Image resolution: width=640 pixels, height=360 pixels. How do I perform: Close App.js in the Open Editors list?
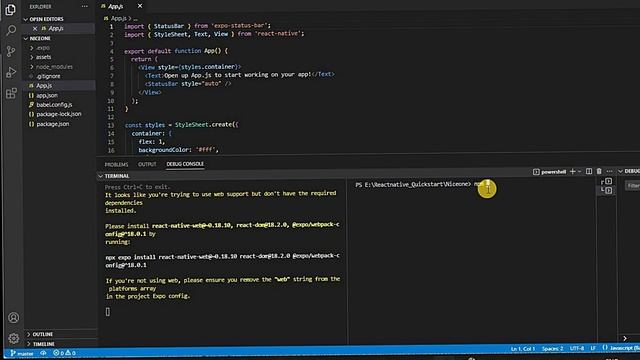pyautogui.click(x=35, y=28)
